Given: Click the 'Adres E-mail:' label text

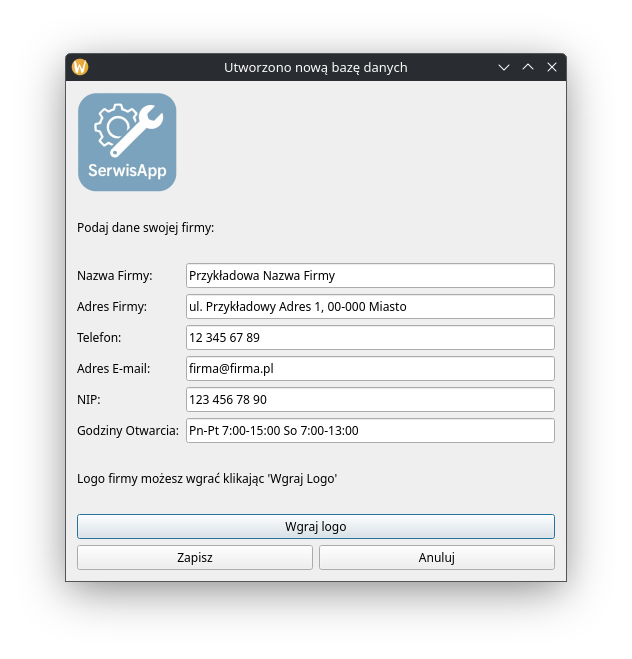Looking at the screenshot, I should [x=113, y=368].
